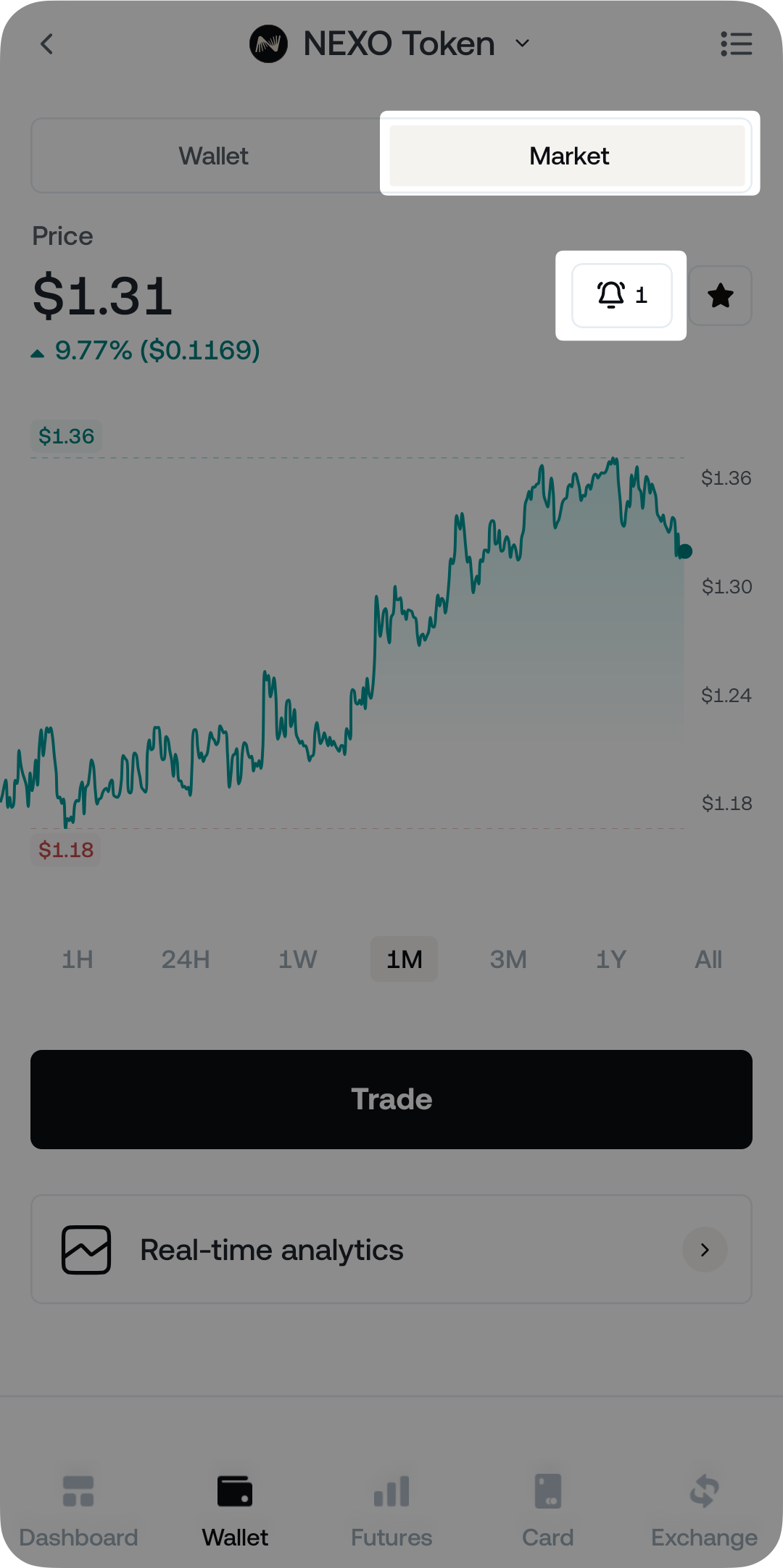Expand Real-time analytics chevron
Image resolution: width=783 pixels, height=1568 pixels.
pos(705,1250)
